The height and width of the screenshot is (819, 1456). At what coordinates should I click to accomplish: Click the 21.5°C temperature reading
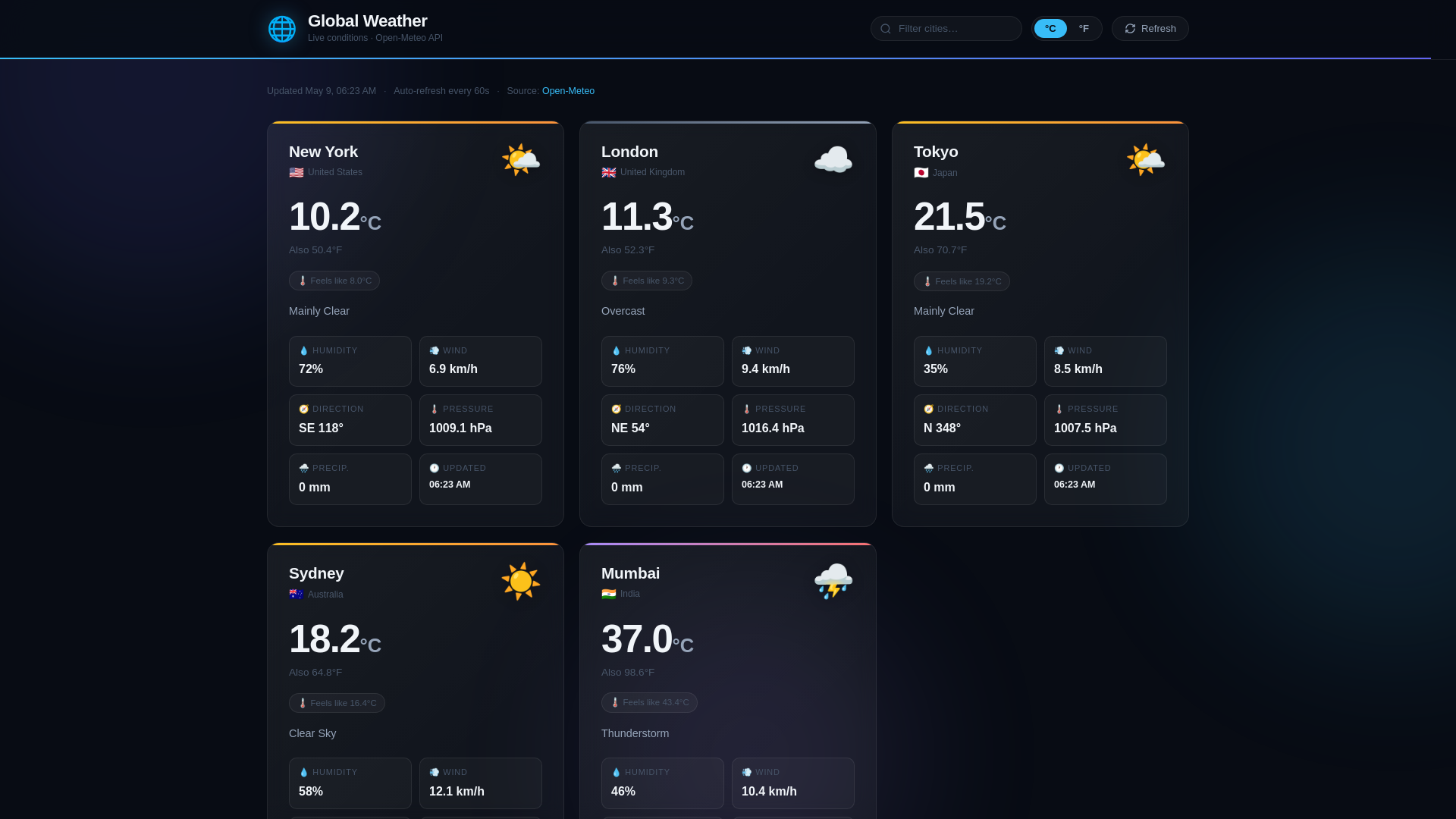960,217
